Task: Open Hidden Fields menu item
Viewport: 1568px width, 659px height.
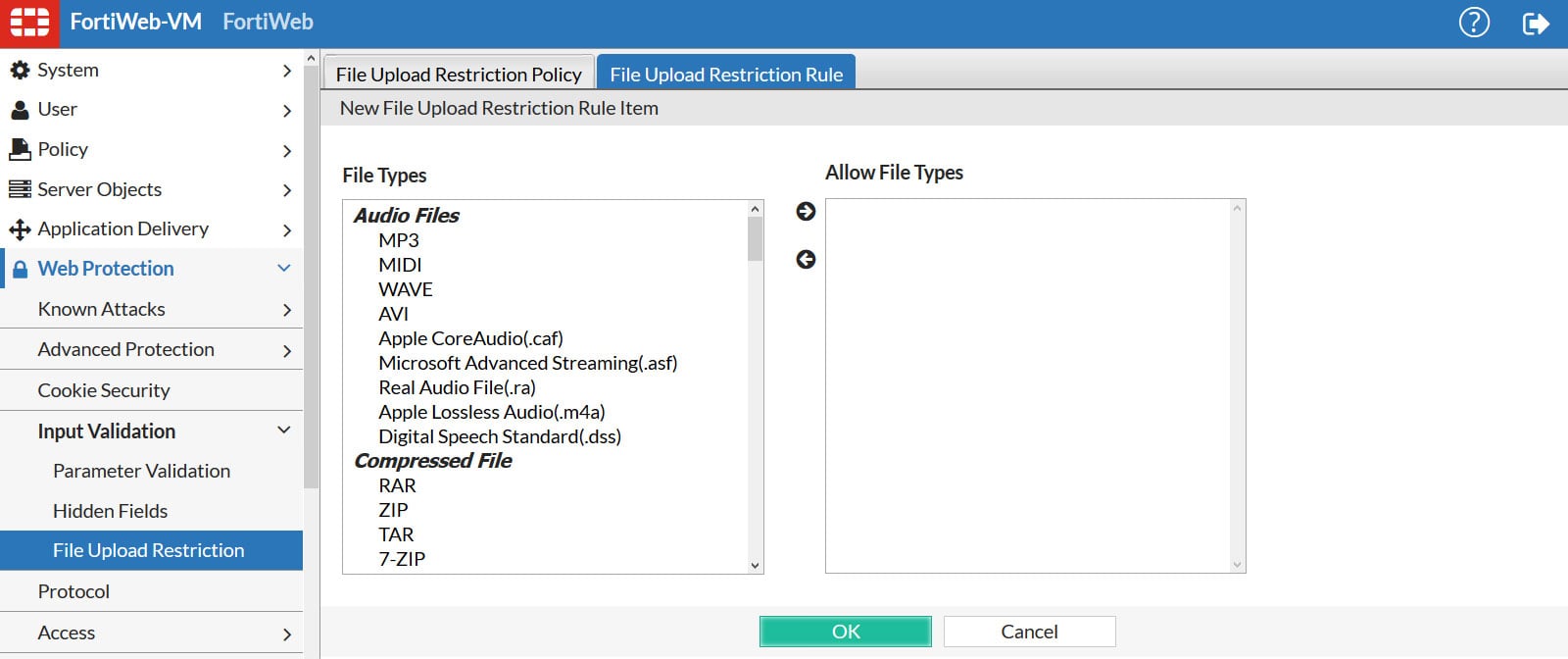Action: click(x=151, y=511)
